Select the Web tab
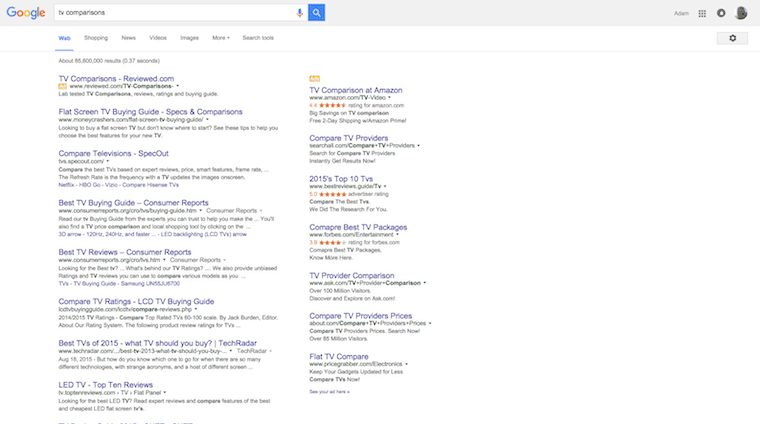The image size is (760, 424). (64, 38)
